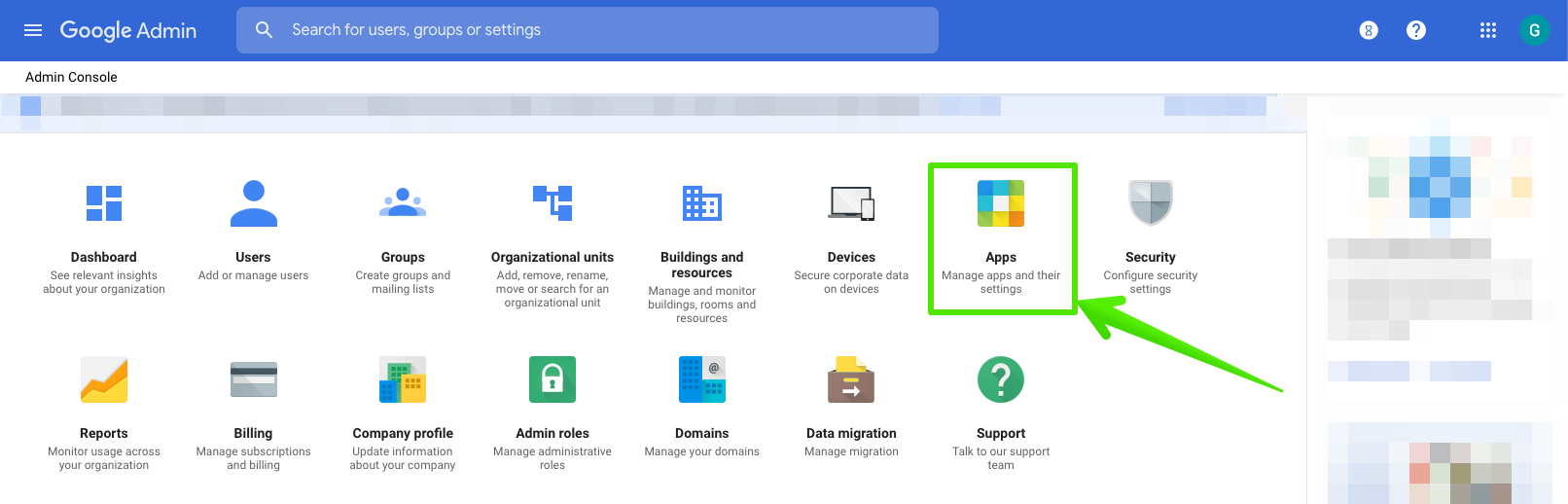The width and height of the screenshot is (1568, 504).
Task: Open the Company profile buildings icon
Action: pyautogui.click(x=403, y=379)
